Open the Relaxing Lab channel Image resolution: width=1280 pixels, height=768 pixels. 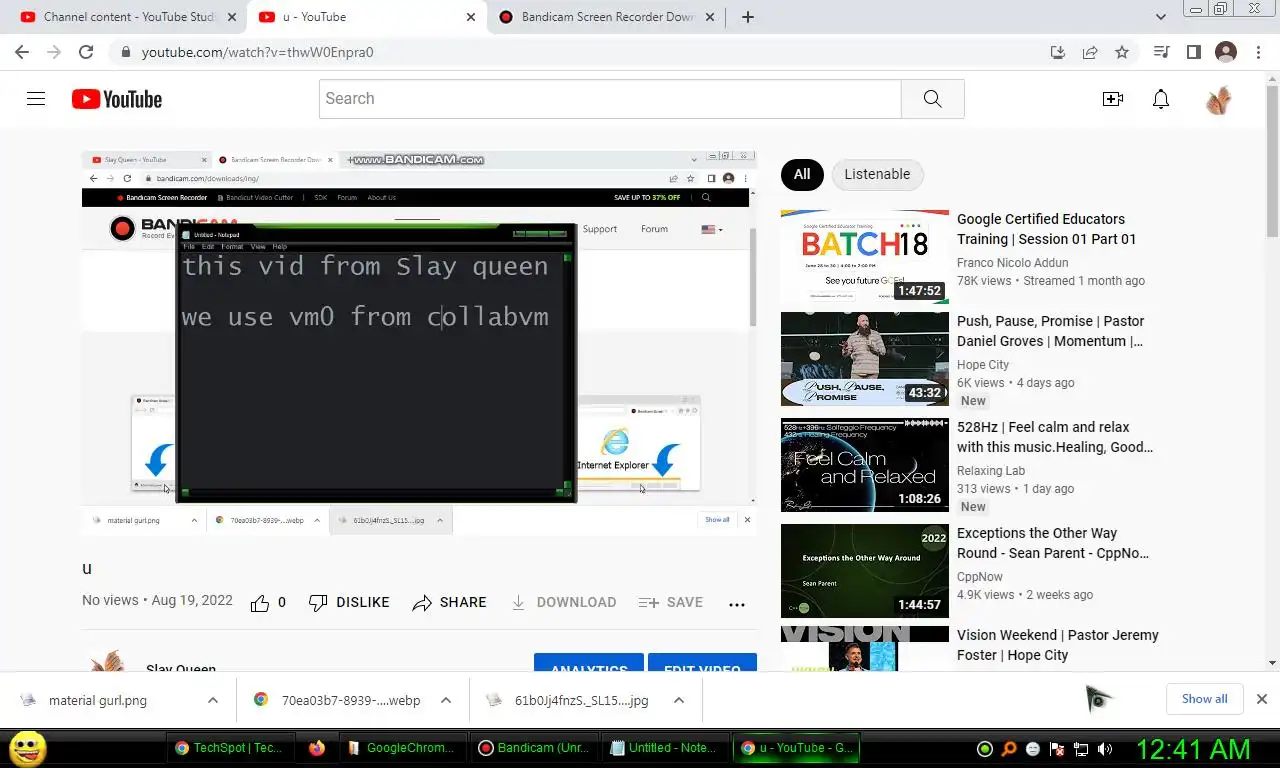click(991, 471)
